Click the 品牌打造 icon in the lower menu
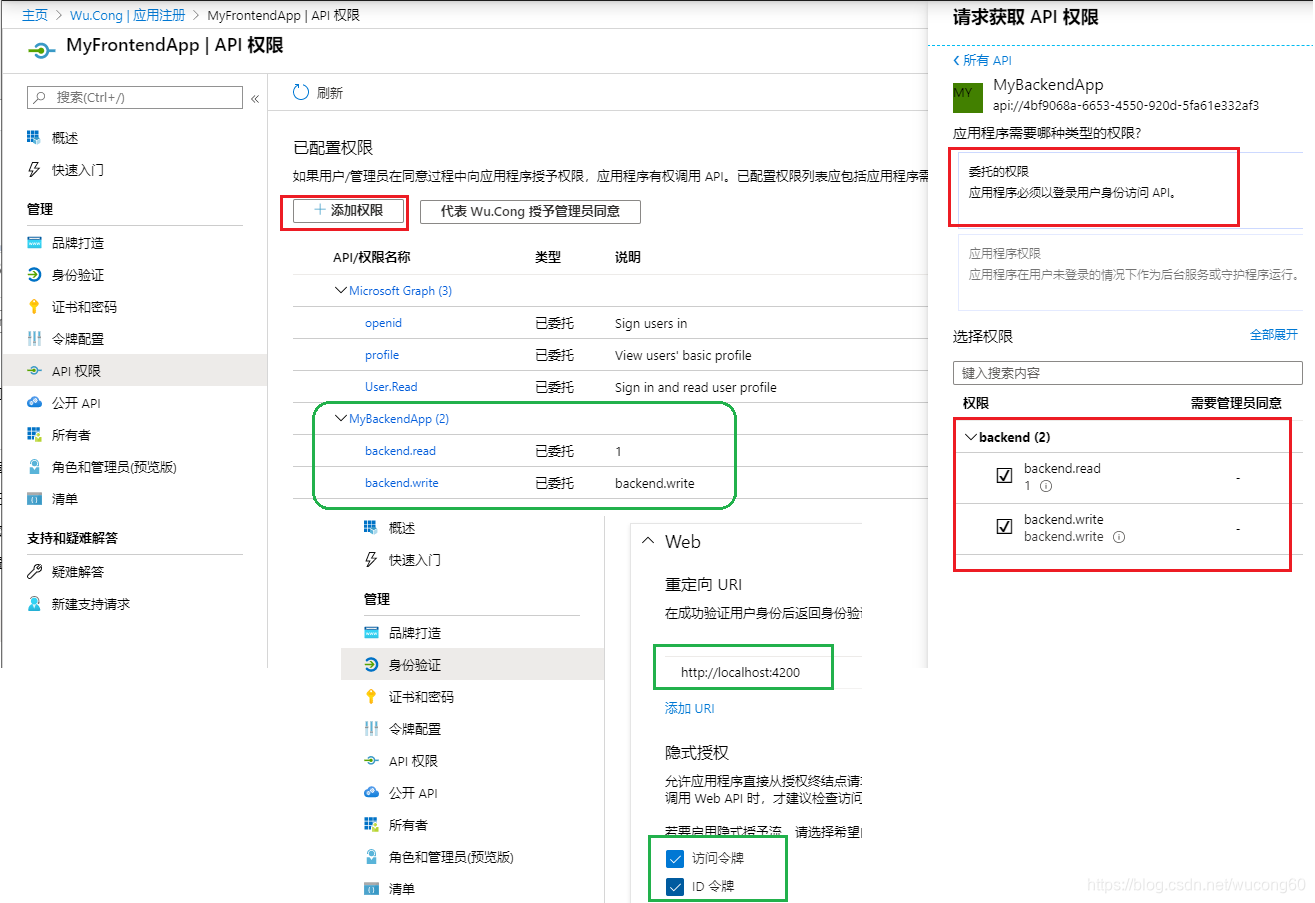The height and width of the screenshot is (903, 1315). point(371,632)
